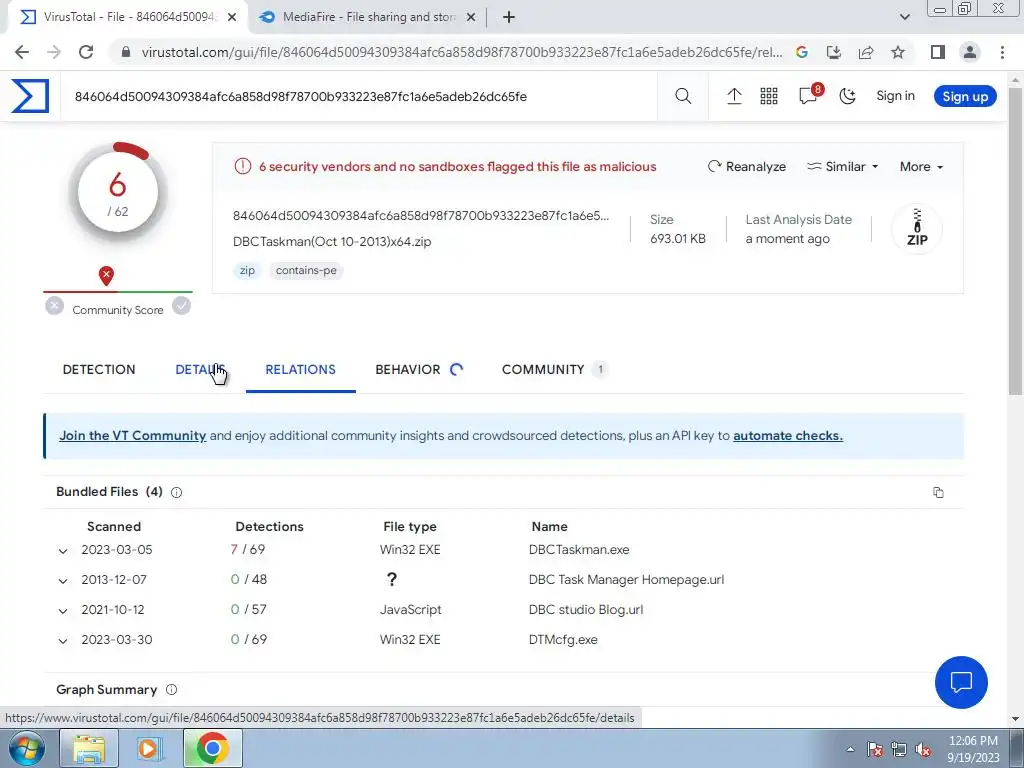The image size is (1024, 768).
Task: Click the ZIP file type icon
Action: pos(917,229)
